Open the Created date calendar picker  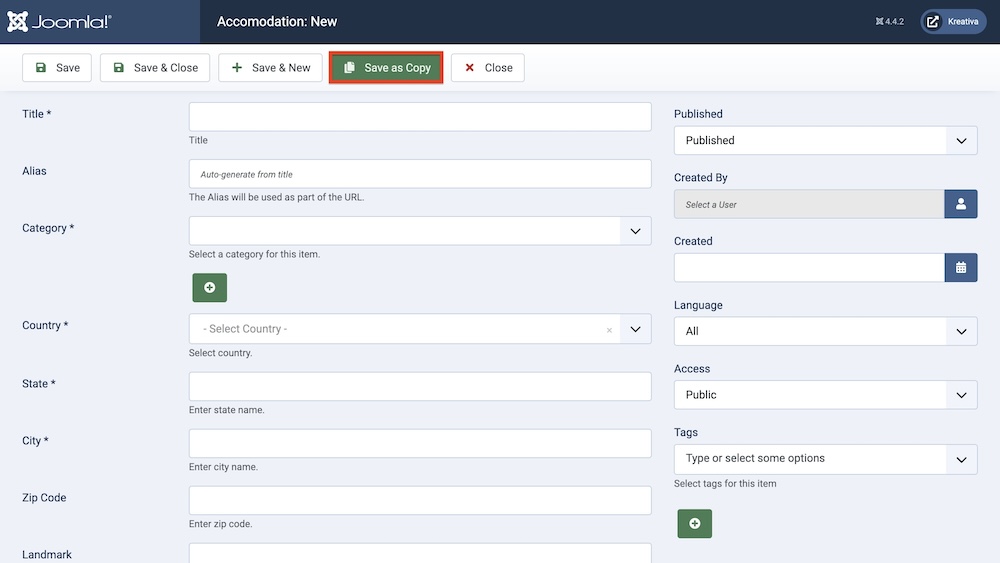960,267
